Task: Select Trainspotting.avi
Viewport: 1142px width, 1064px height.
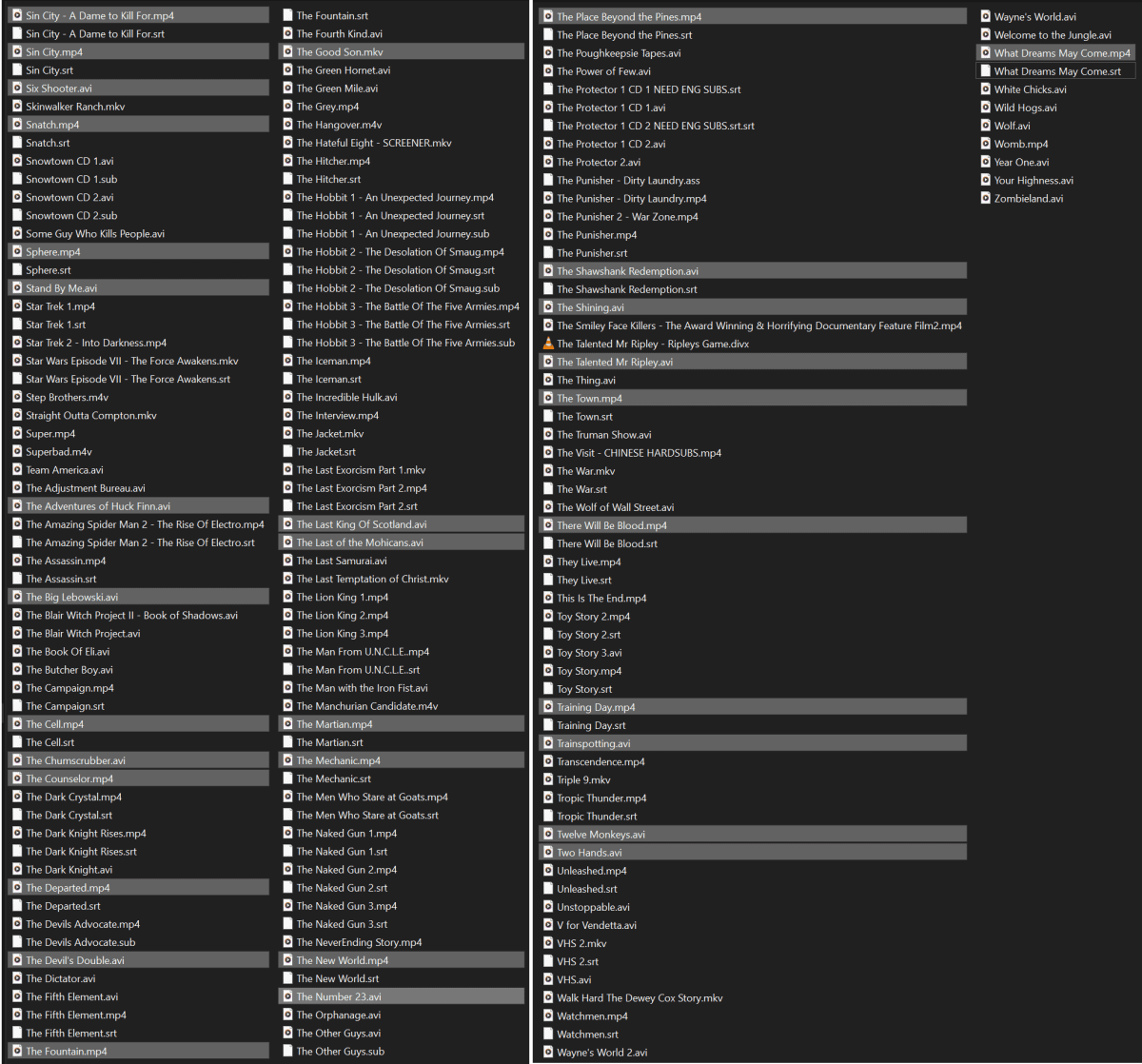Action: click(x=753, y=743)
